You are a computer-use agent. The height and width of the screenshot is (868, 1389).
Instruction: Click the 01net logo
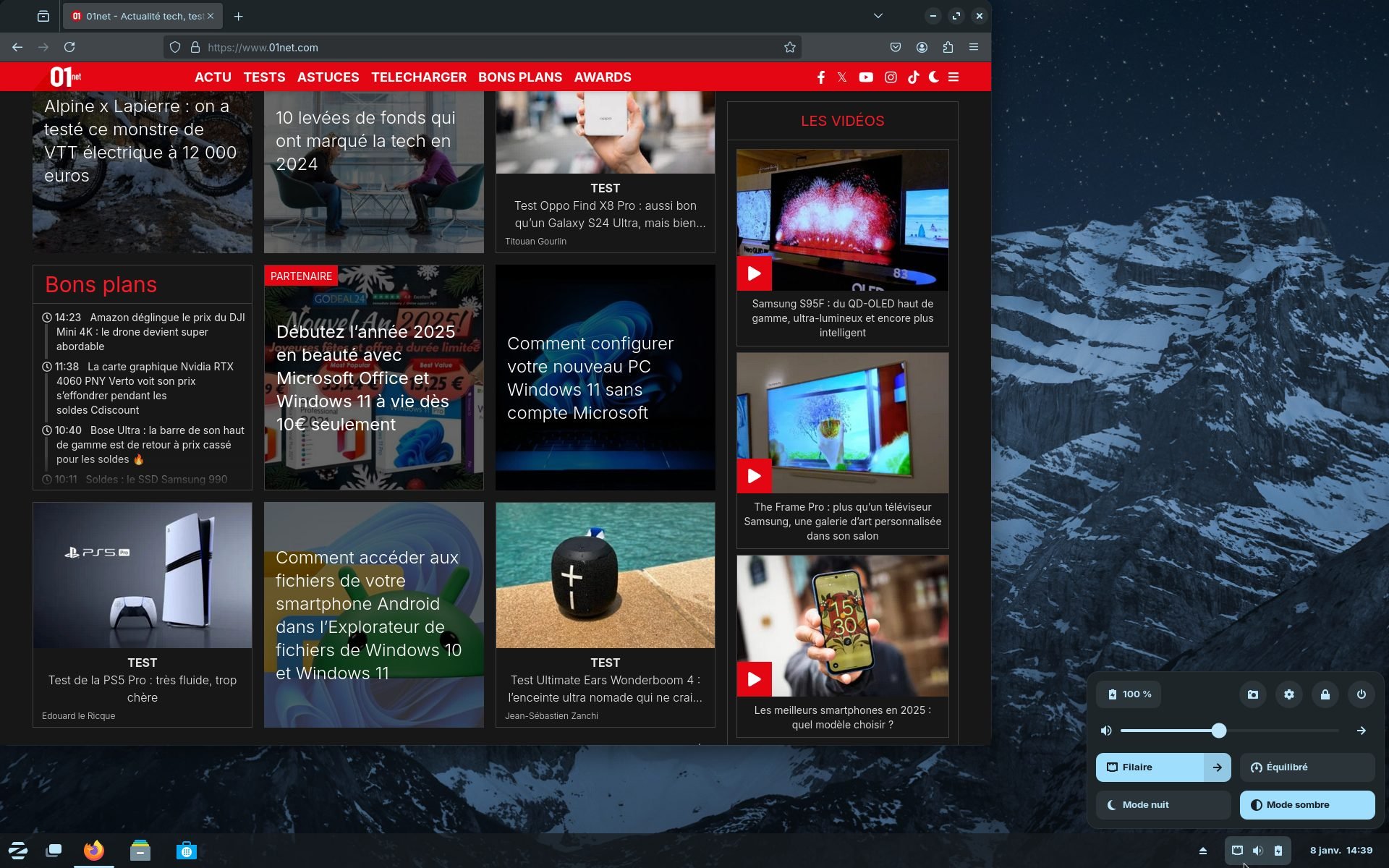[x=65, y=77]
